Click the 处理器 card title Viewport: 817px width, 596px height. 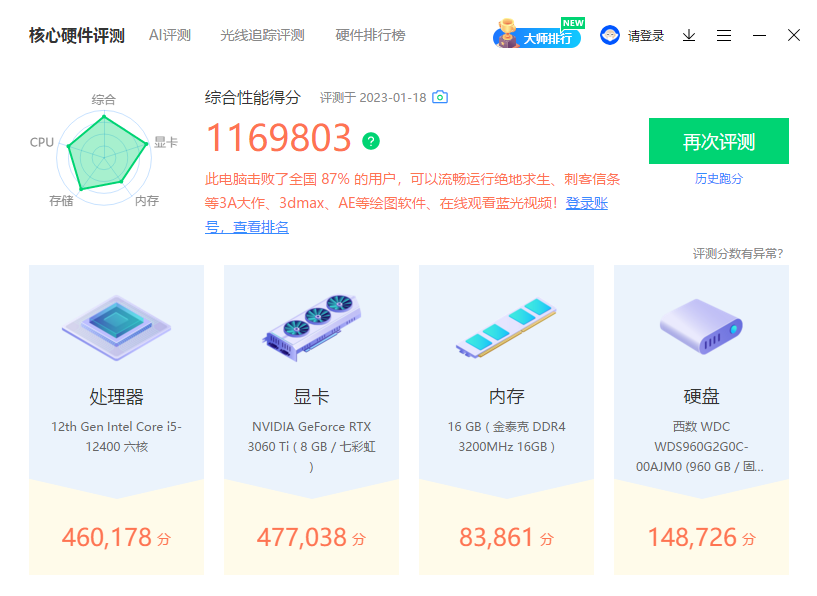116,396
